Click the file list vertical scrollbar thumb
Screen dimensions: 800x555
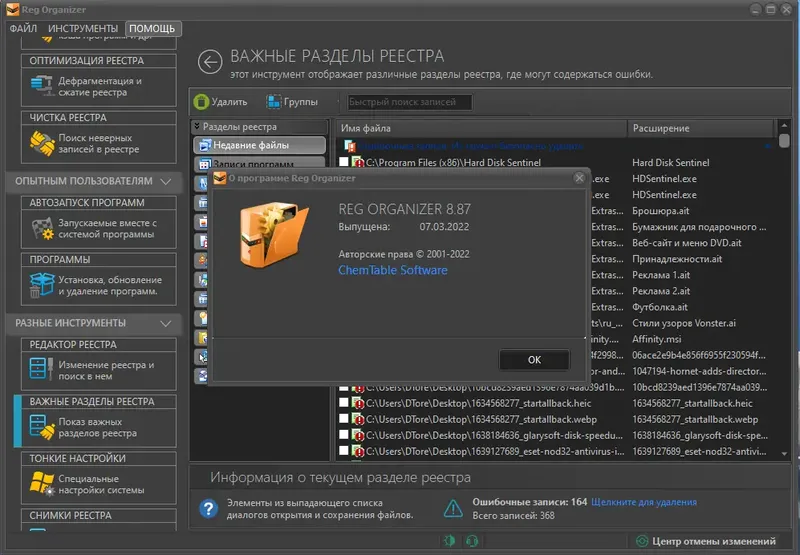784,140
